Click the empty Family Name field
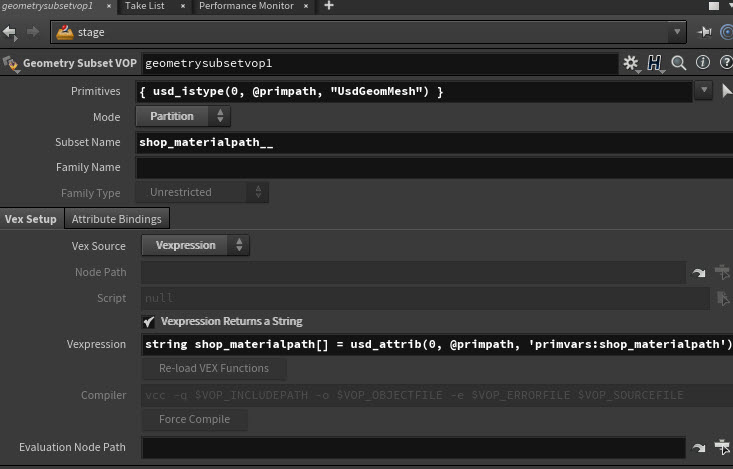This screenshot has height=469, width=733. coord(434,167)
